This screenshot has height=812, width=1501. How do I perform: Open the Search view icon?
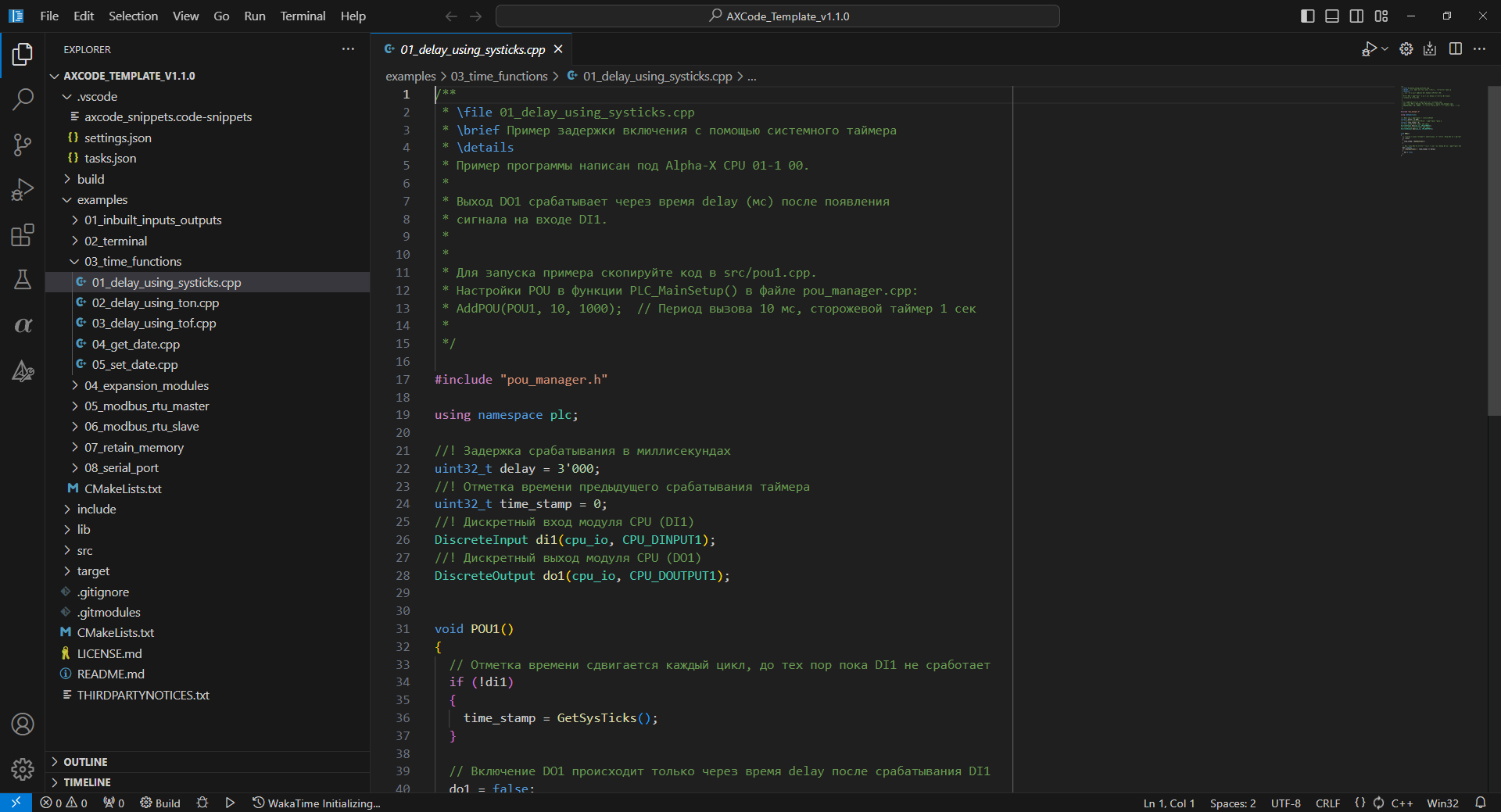coord(23,99)
